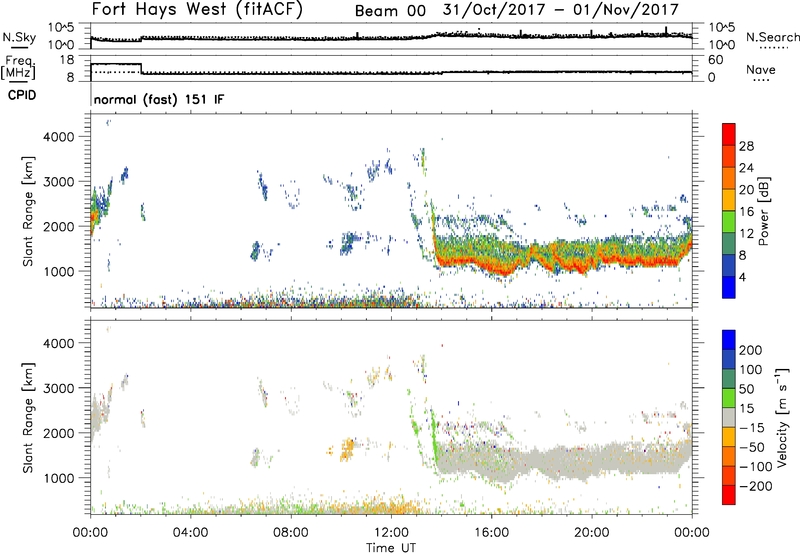Click the 3000 tick in velocity panel
Screen dimensions: 800x554
[58, 388]
